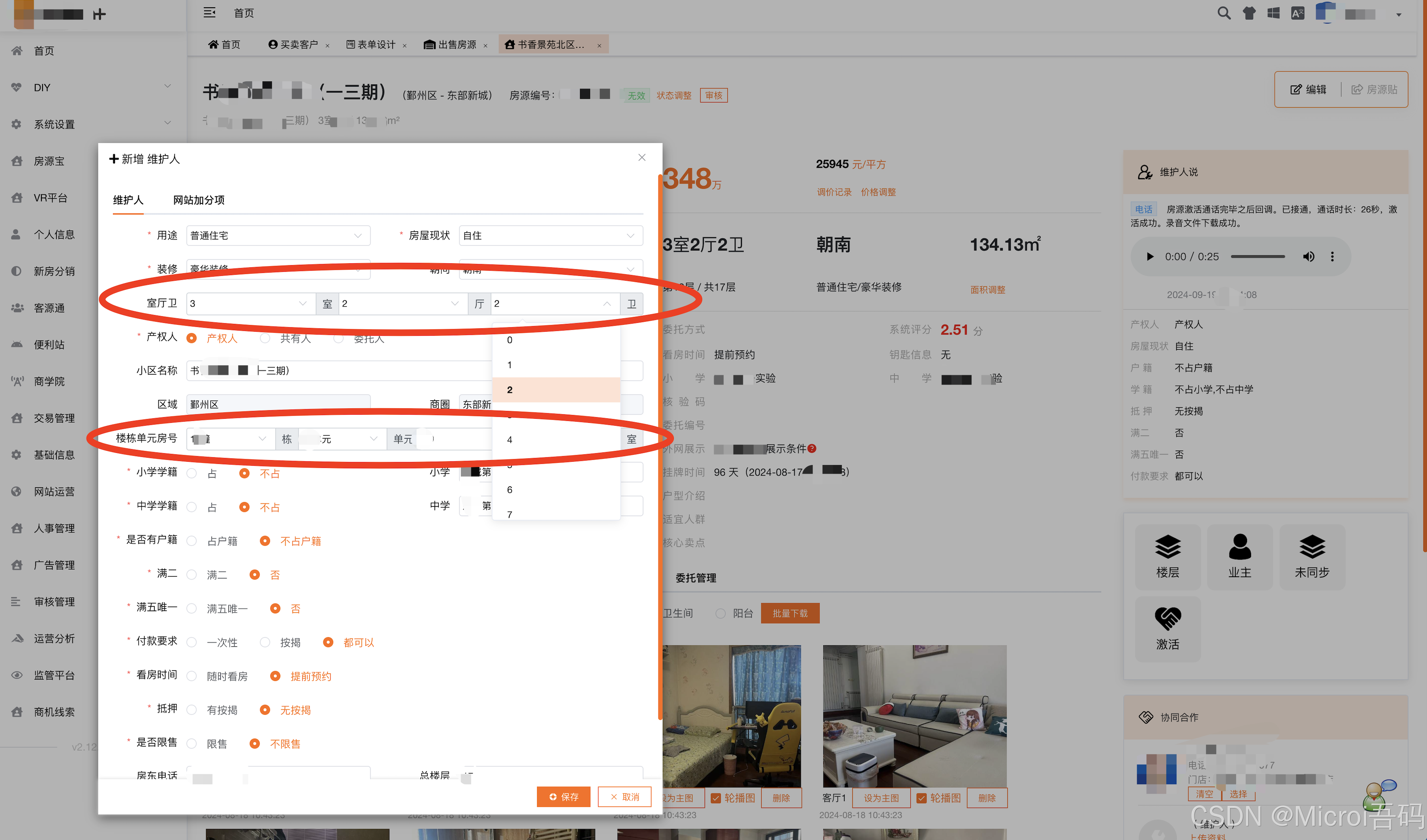Click the 楼层 layers icon card
1427x840 pixels.
point(1167,557)
